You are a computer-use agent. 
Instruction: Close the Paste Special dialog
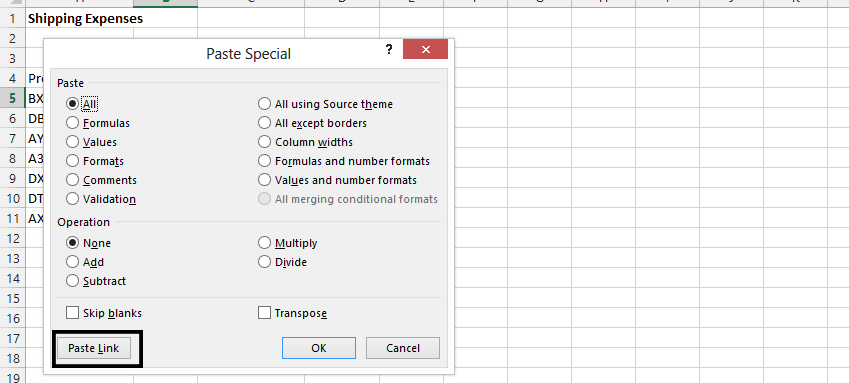[x=426, y=49]
